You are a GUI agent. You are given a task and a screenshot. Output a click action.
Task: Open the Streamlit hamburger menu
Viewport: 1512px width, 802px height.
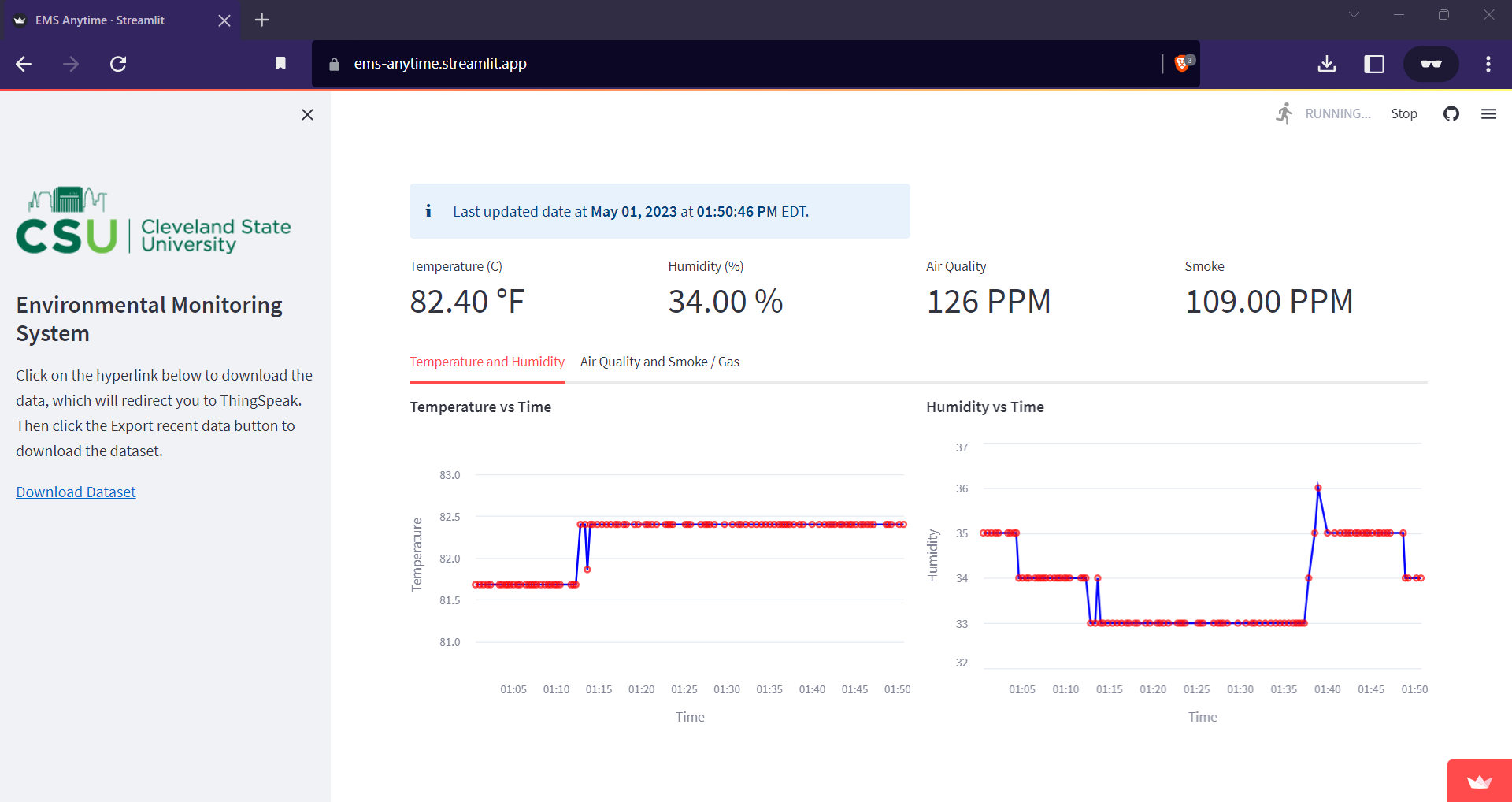1488,113
